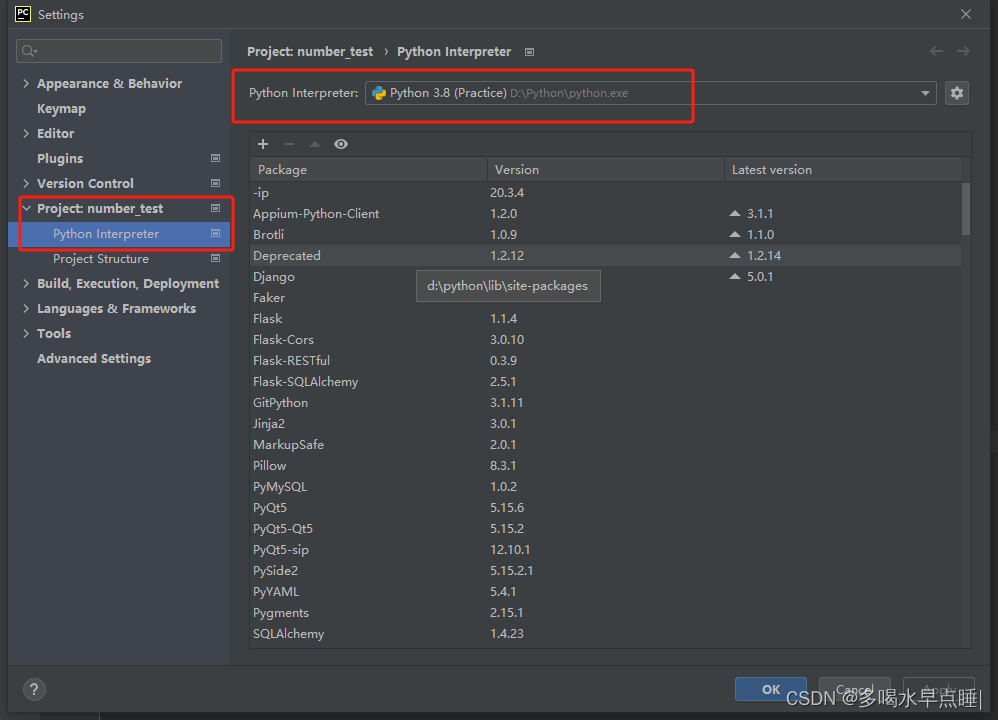998x720 pixels.
Task: Select the PyYAML package row
Action: 605,591
